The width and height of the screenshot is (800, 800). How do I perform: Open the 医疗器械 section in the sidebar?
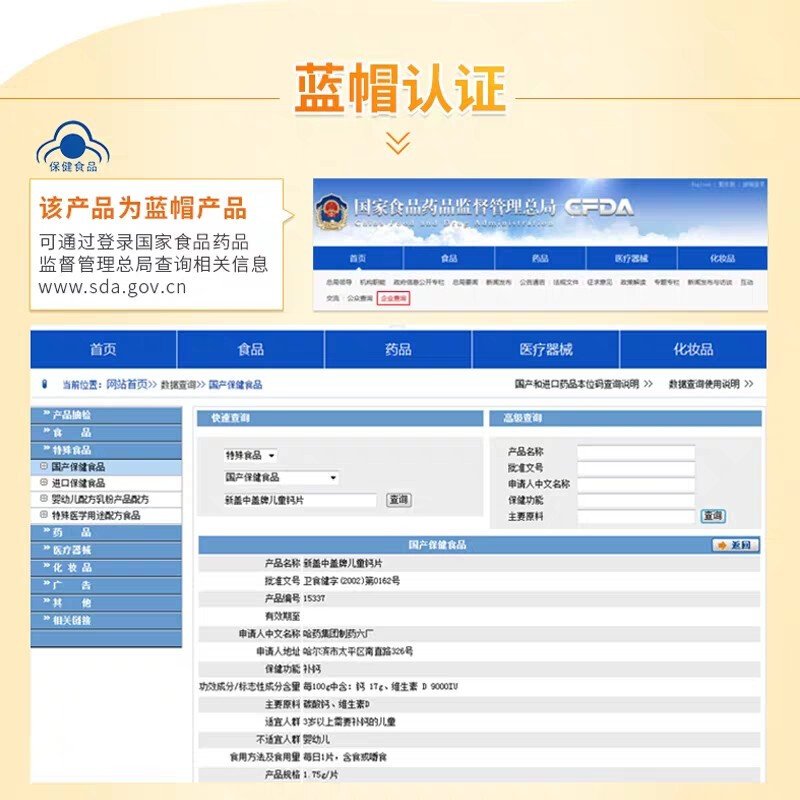click(x=106, y=550)
